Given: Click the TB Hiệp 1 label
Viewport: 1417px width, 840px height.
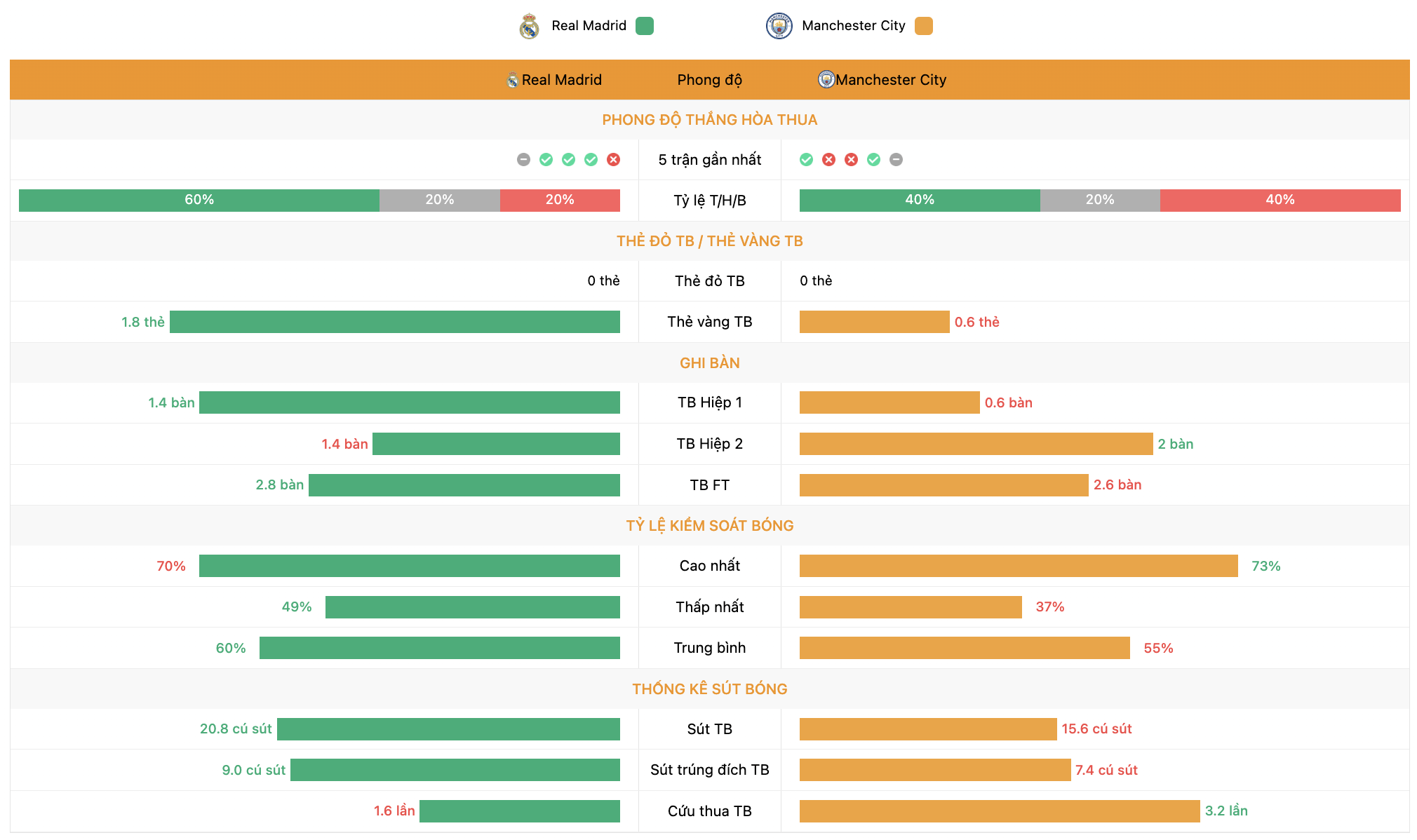Looking at the screenshot, I should pos(709,402).
